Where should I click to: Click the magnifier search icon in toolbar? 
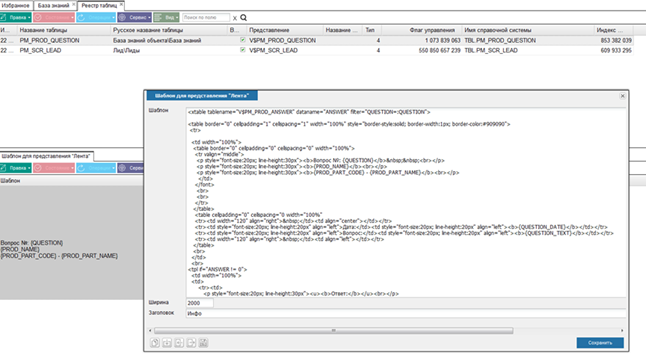point(243,18)
